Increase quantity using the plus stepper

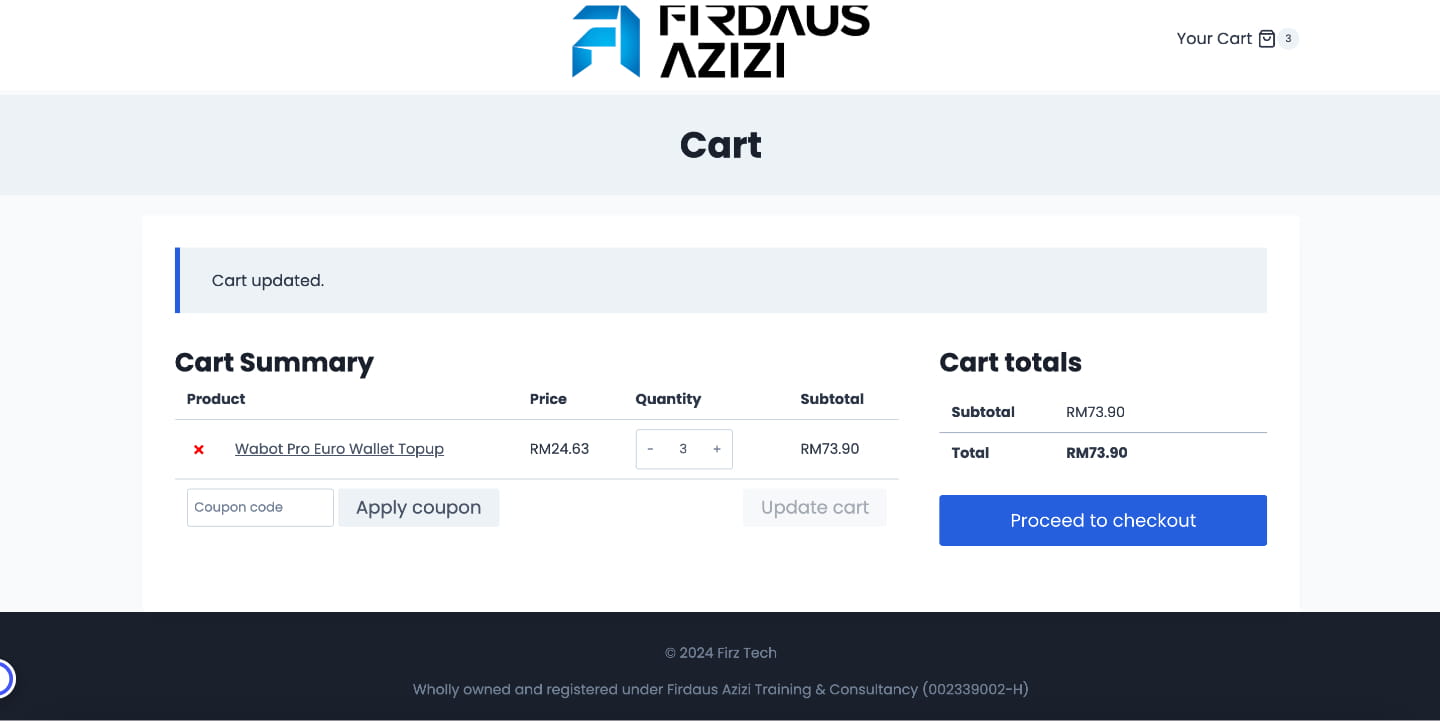click(717, 449)
